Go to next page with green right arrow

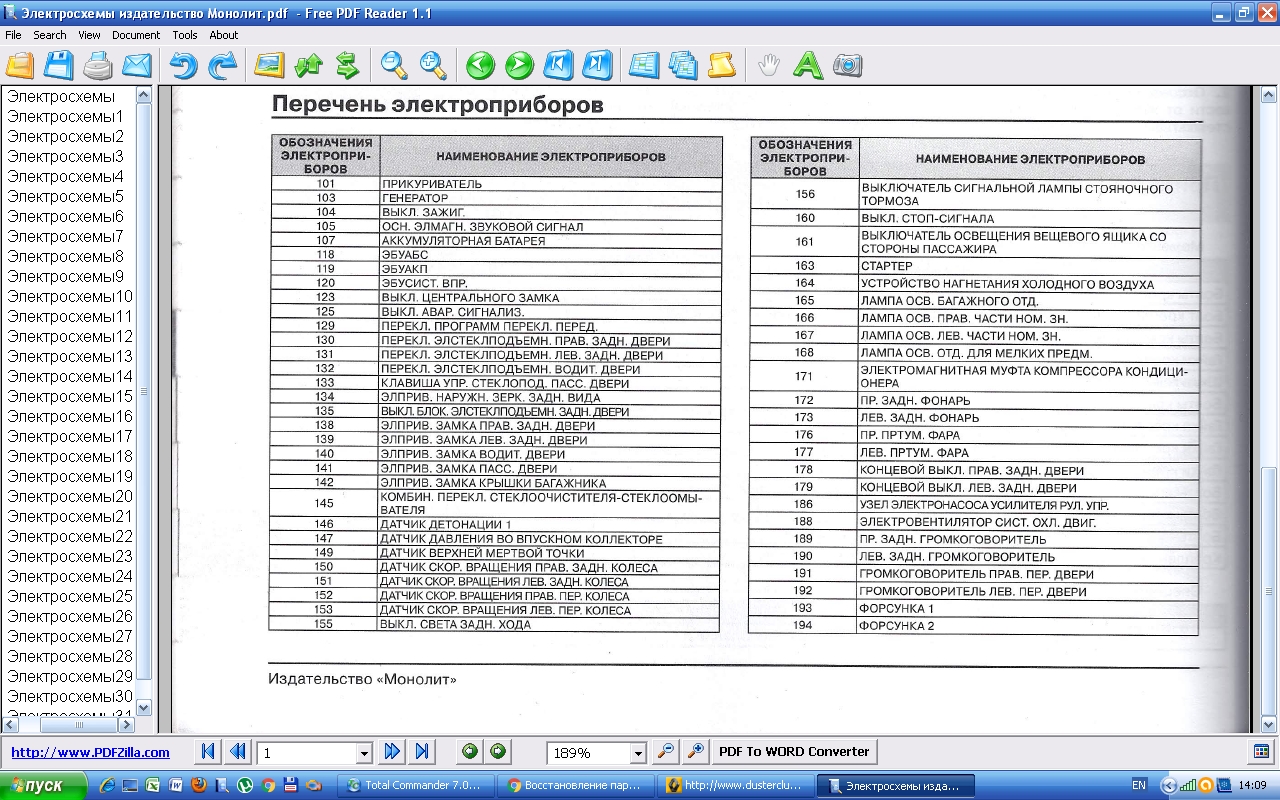(x=519, y=66)
